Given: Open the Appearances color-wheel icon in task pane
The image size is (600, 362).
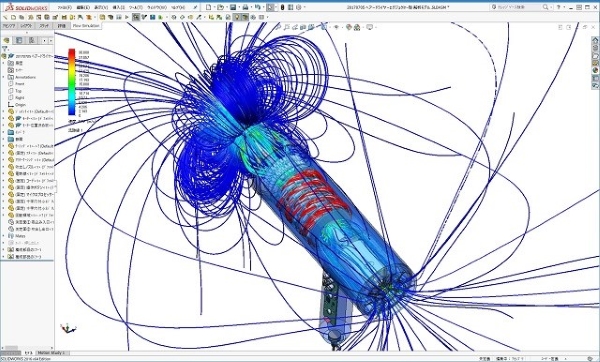Looking at the screenshot, I should coord(595,70).
